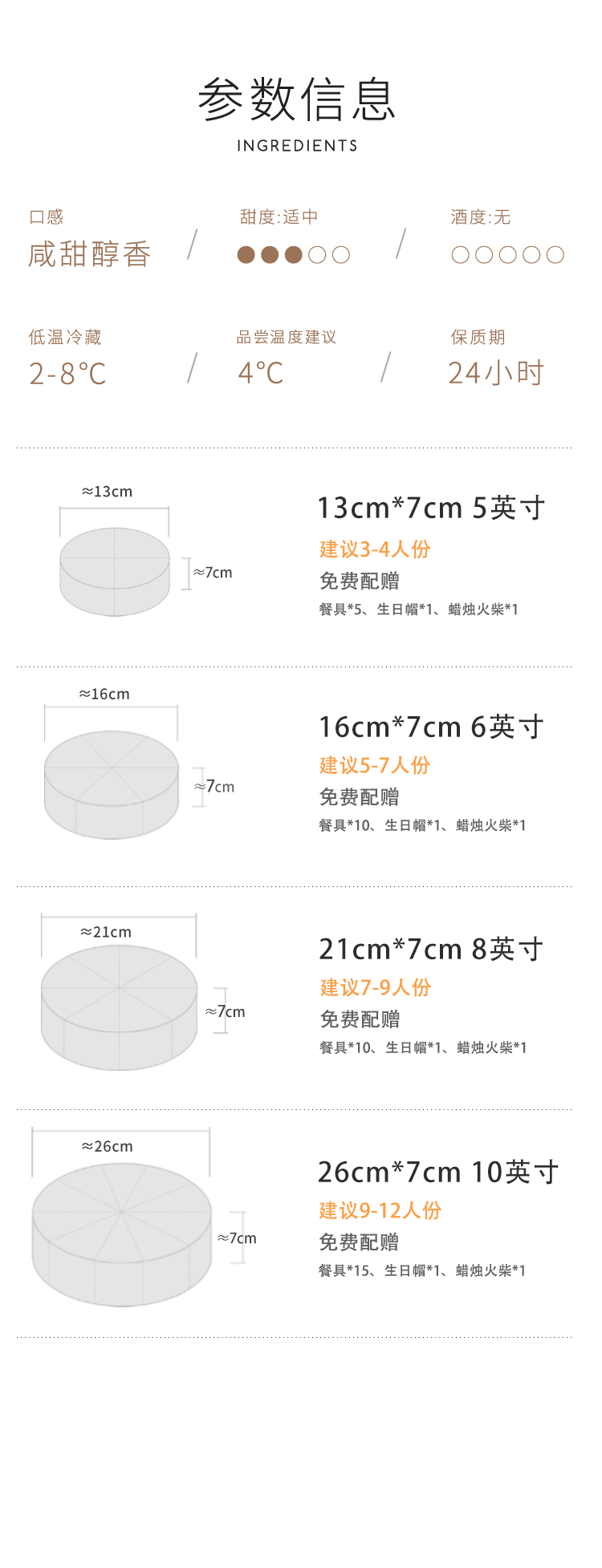Click the 建议3-4人份 serving text
The height and width of the screenshot is (1568, 602).
point(375,549)
